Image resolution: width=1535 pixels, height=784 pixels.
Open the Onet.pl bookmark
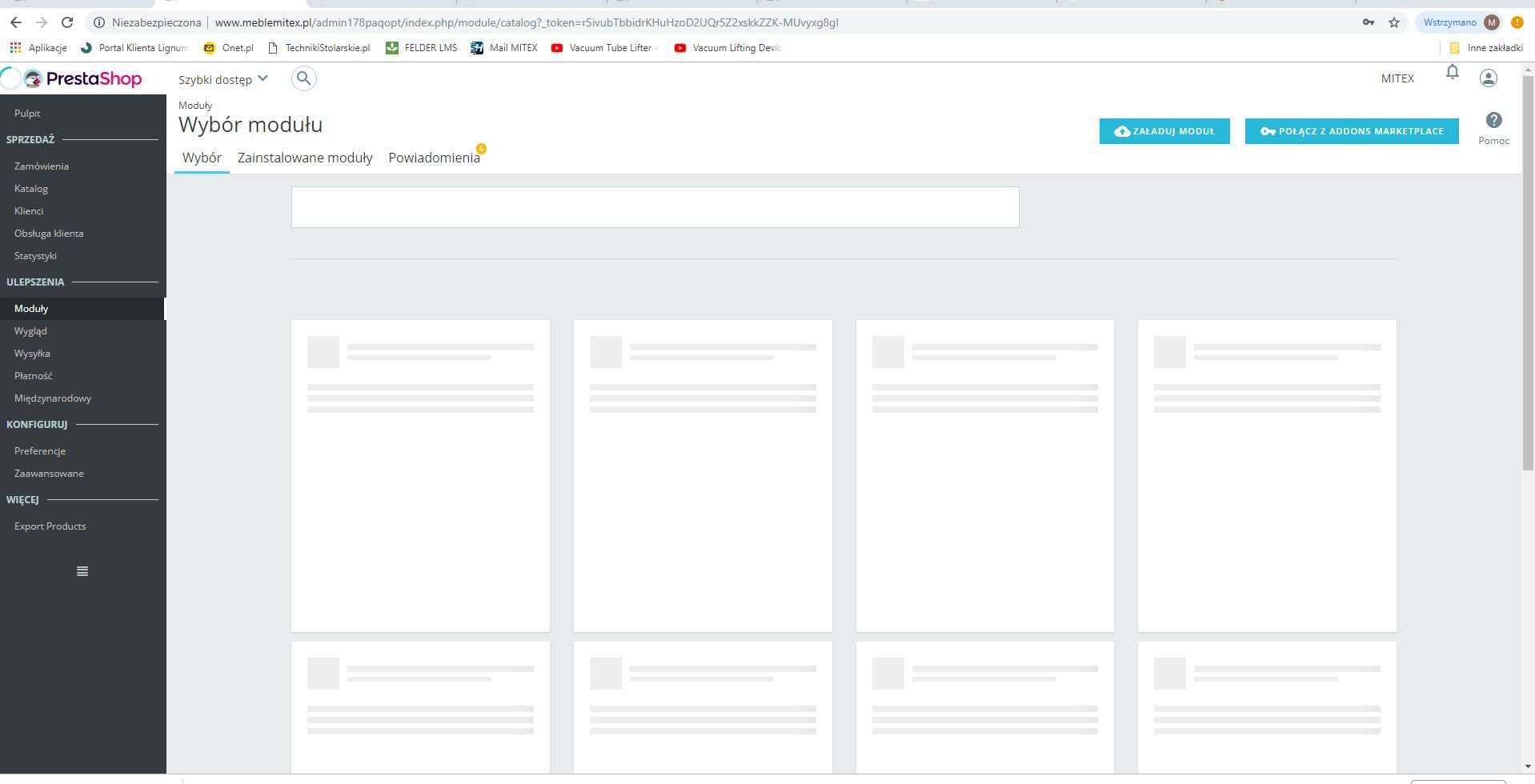(x=228, y=48)
